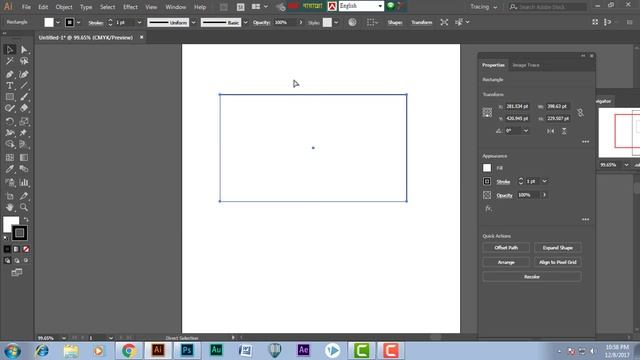Image resolution: width=640 pixels, height=360 pixels.
Task: Select the Mesh tool
Action: 10,158
